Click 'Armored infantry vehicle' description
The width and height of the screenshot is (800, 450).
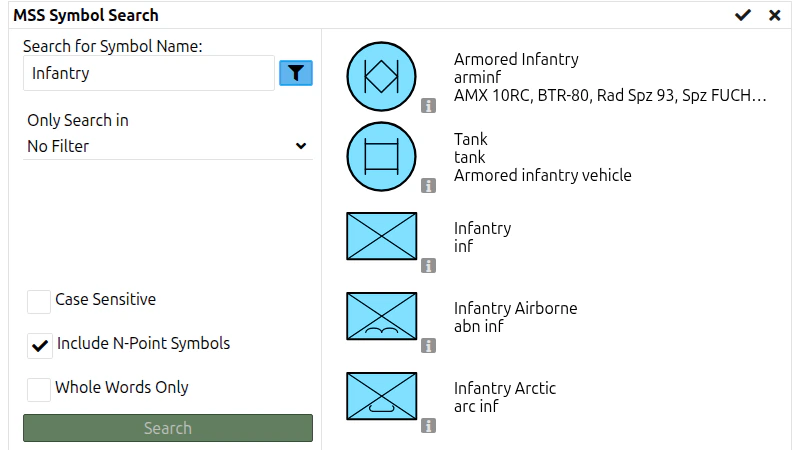pos(543,176)
